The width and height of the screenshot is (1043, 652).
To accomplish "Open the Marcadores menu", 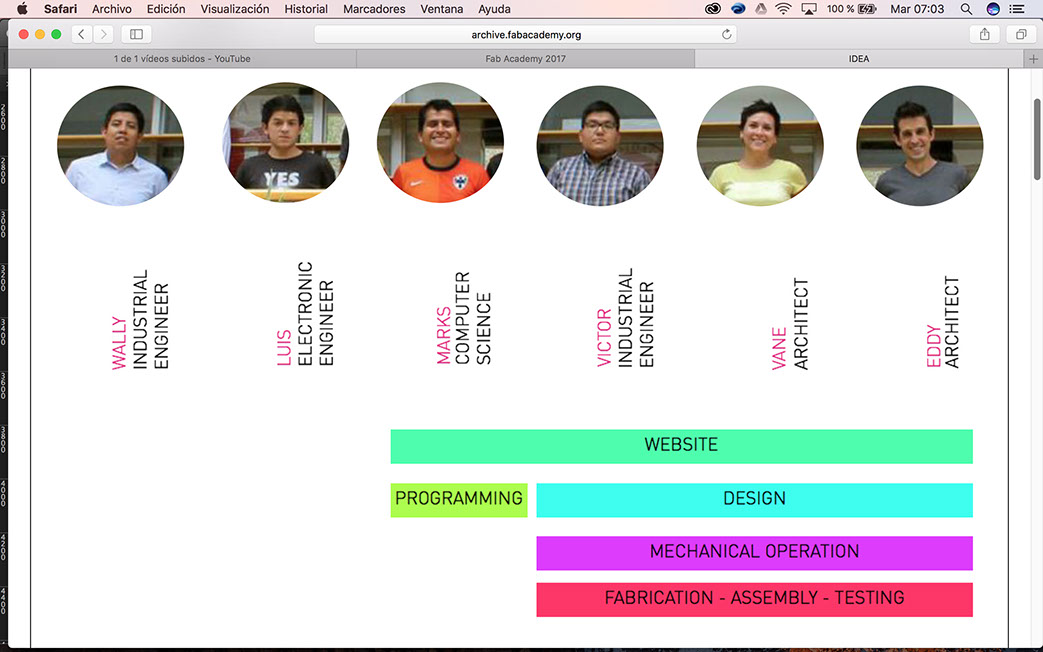I will tap(374, 9).
